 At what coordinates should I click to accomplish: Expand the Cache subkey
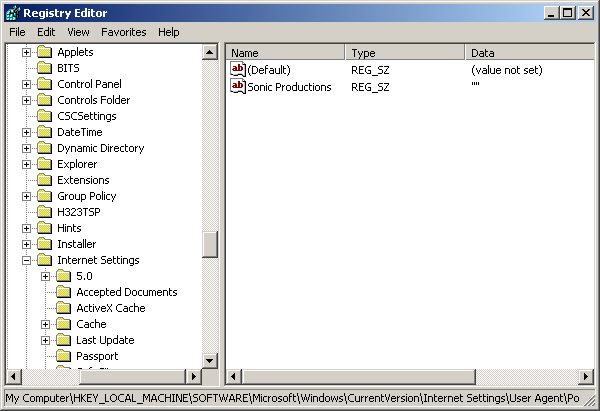tap(46, 324)
